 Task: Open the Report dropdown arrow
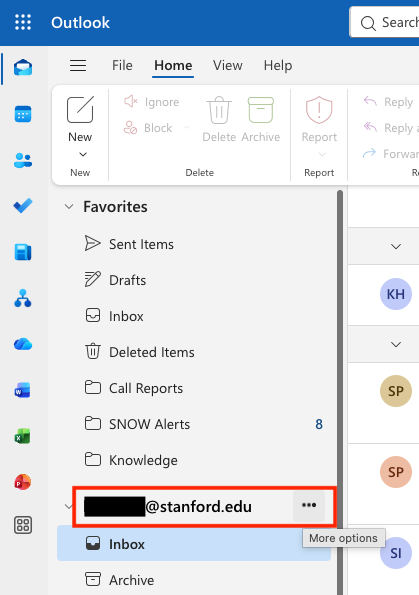click(x=322, y=154)
